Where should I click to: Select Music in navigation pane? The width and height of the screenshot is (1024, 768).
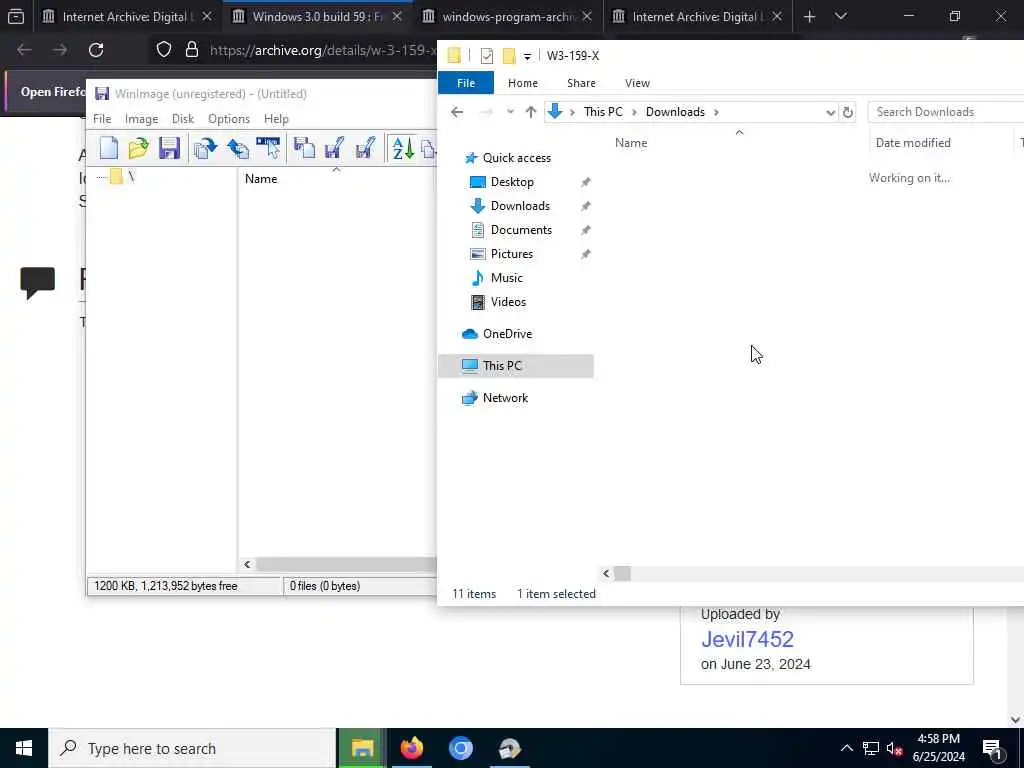[x=506, y=278]
